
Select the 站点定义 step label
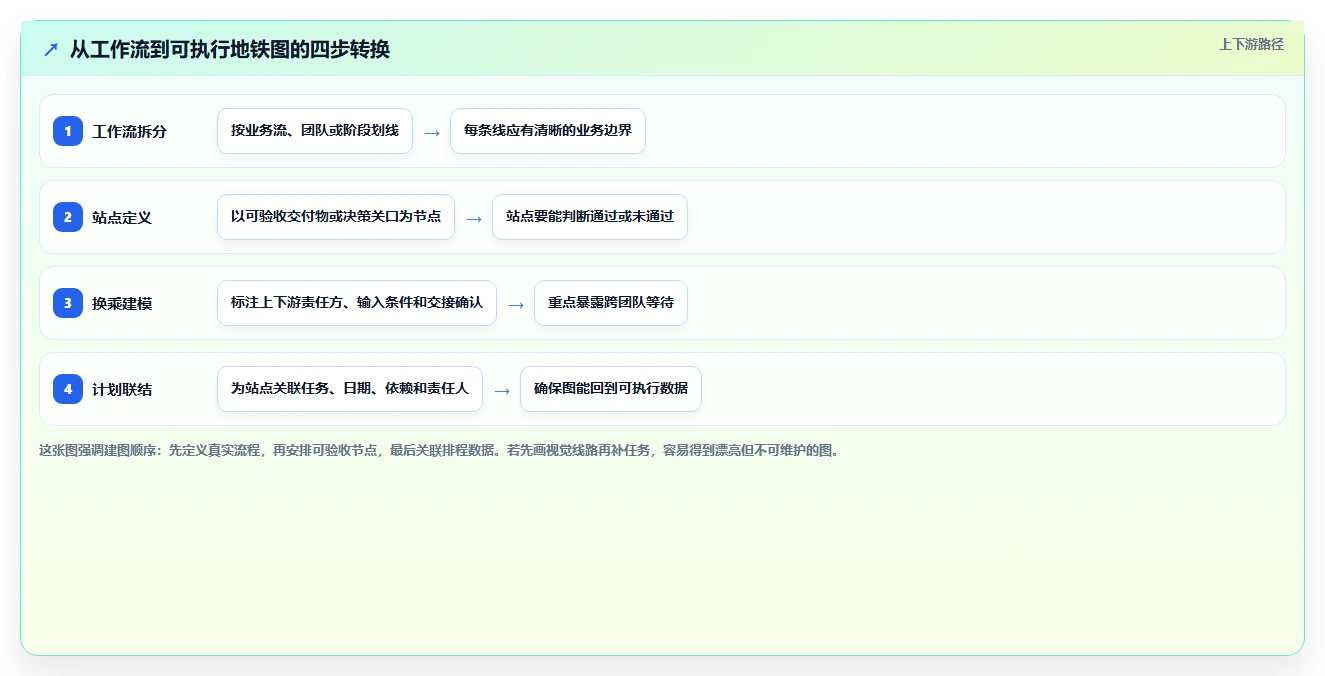(122, 217)
